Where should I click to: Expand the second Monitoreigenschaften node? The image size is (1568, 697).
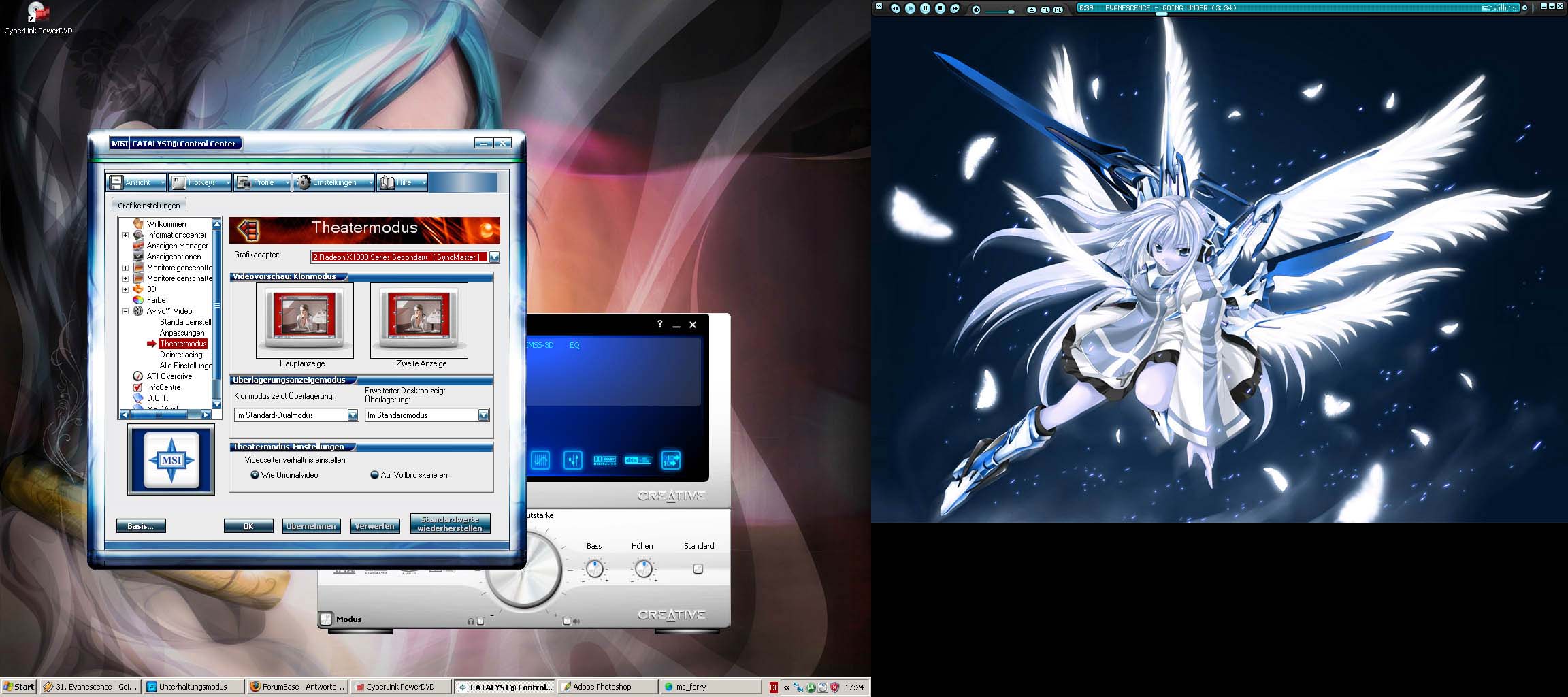click(125, 278)
